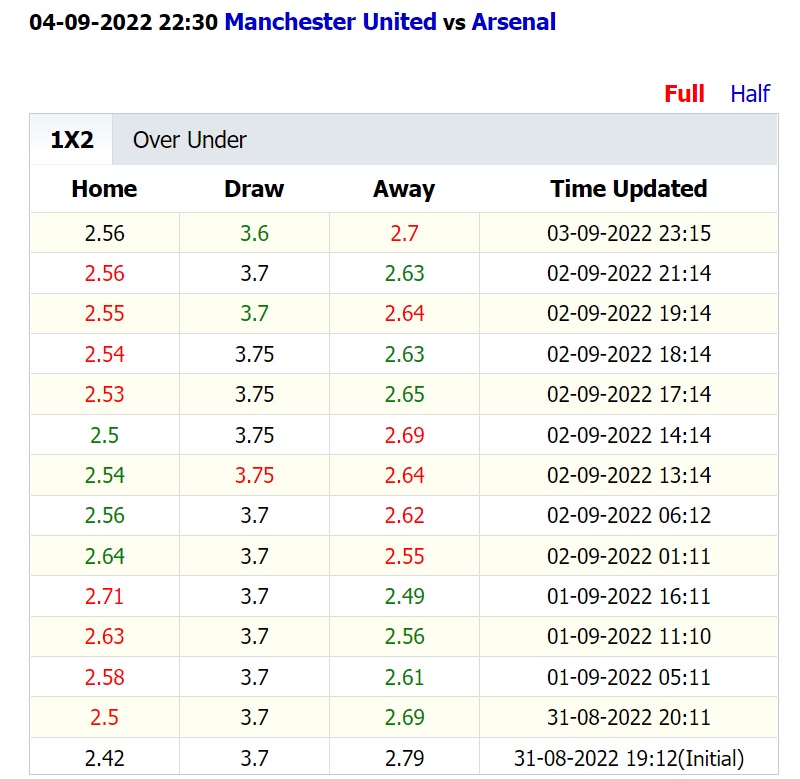Select the 2.7 away odds in top row

pos(404,234)
